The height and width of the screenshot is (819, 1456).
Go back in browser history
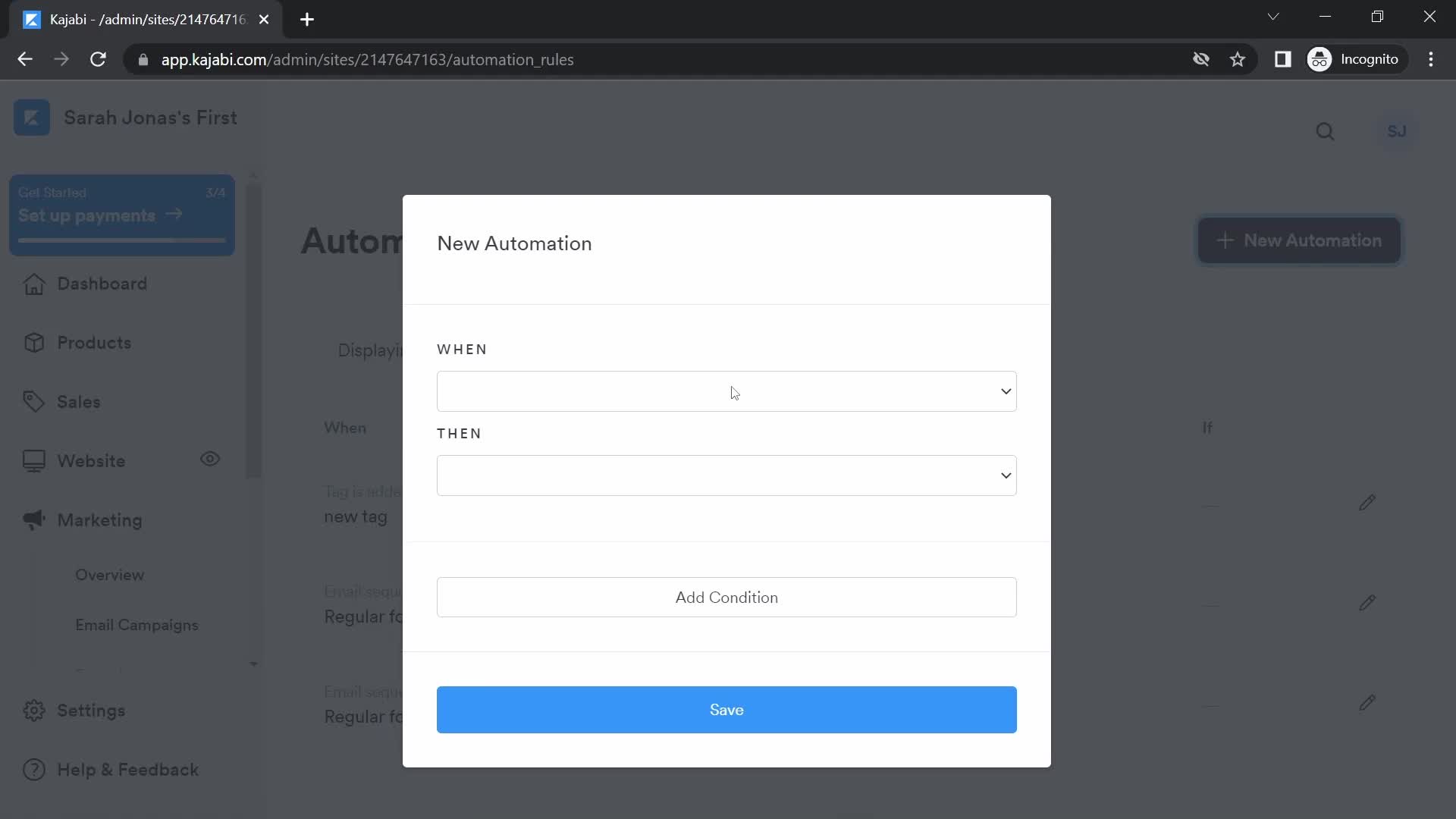25,59
